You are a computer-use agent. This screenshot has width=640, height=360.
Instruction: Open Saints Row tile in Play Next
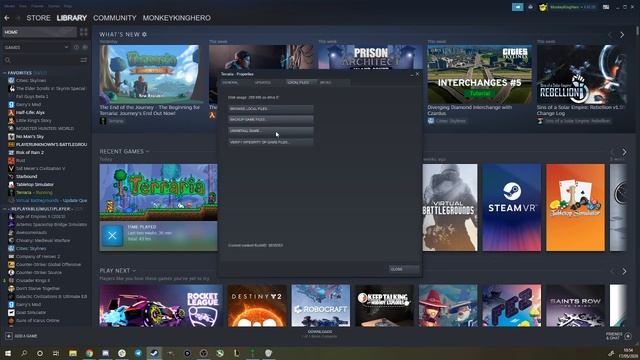click(576, 306)
